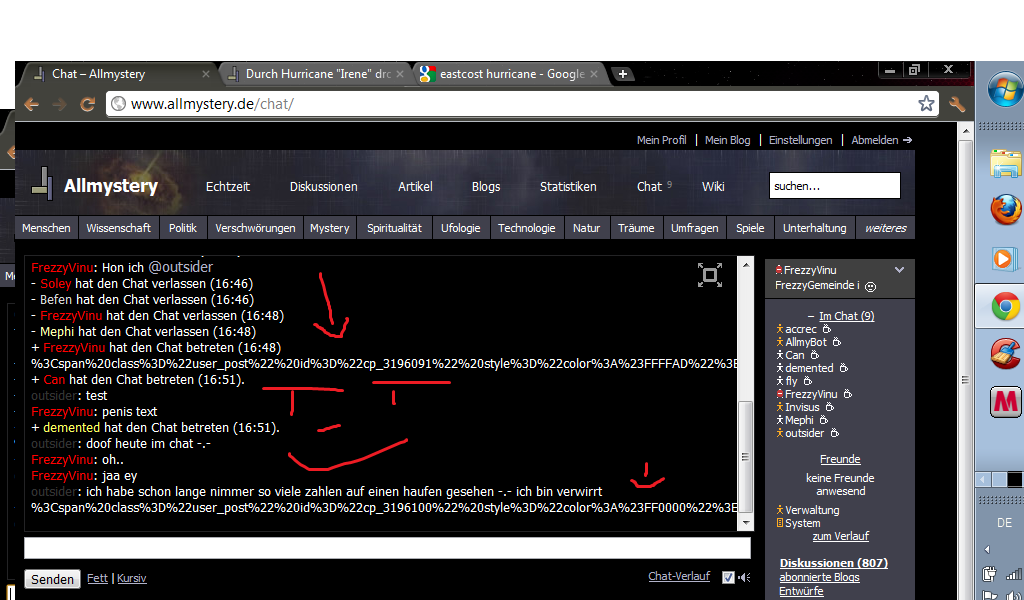The image size is (1024, 600).
Task: Open the Diskussionen menu item
Action: click(324, 187)
